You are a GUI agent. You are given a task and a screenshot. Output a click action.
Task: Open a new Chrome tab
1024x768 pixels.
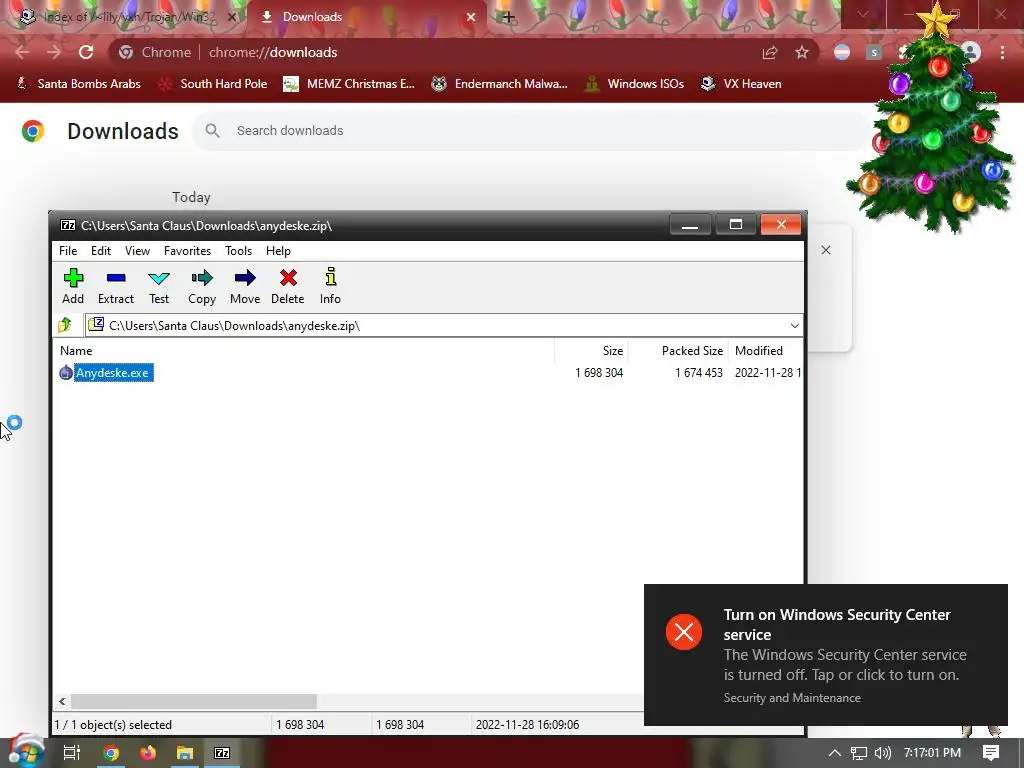pos(508,17)
